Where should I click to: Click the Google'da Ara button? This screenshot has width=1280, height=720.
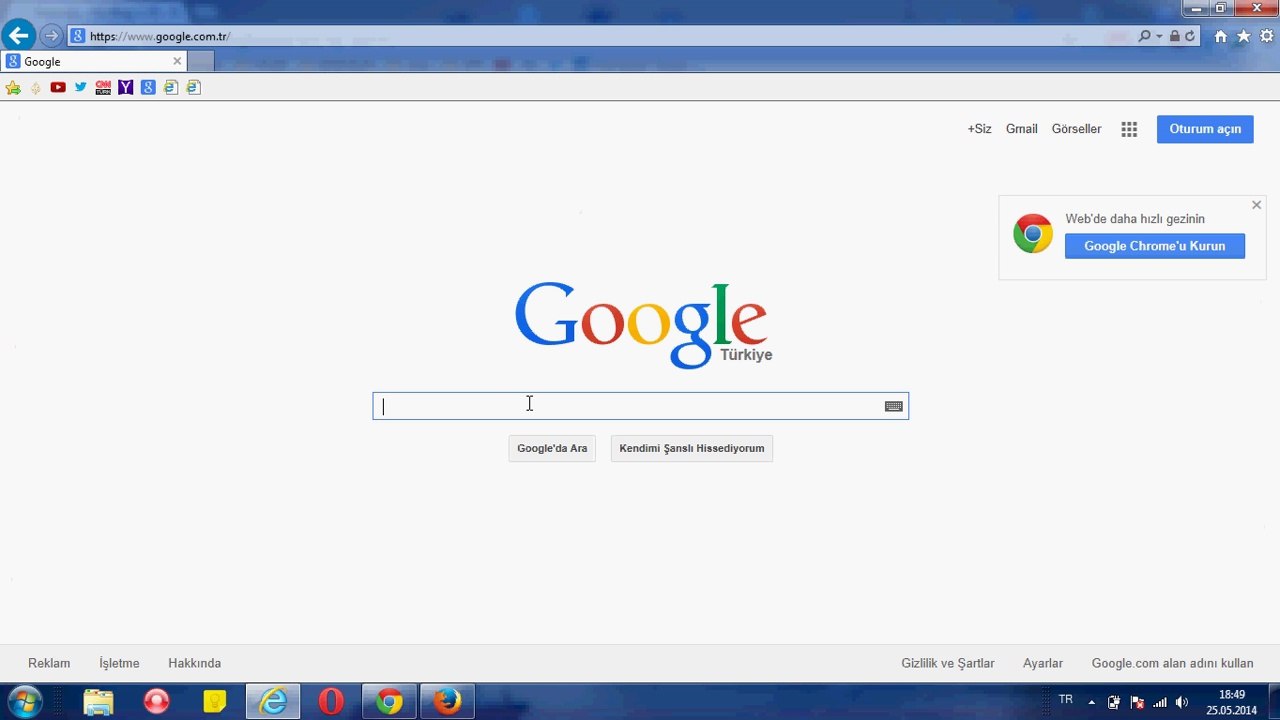click(552, 448)
